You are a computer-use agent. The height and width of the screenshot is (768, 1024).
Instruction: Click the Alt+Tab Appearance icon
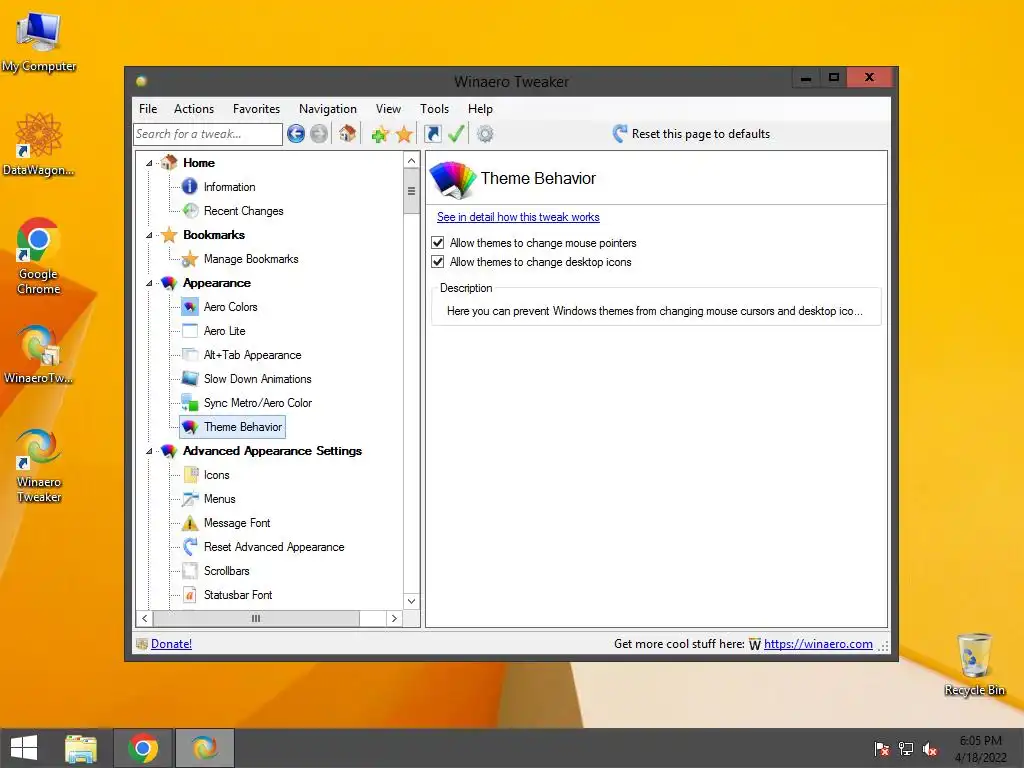(x=190, y=355)
